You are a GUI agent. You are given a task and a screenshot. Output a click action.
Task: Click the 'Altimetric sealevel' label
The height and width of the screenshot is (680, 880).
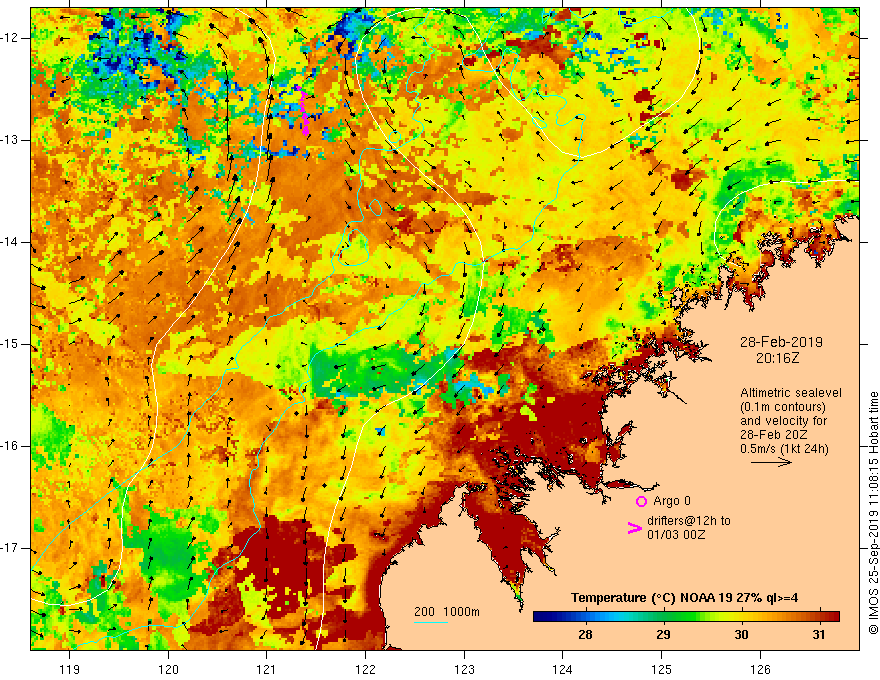(x=791, y=393)
